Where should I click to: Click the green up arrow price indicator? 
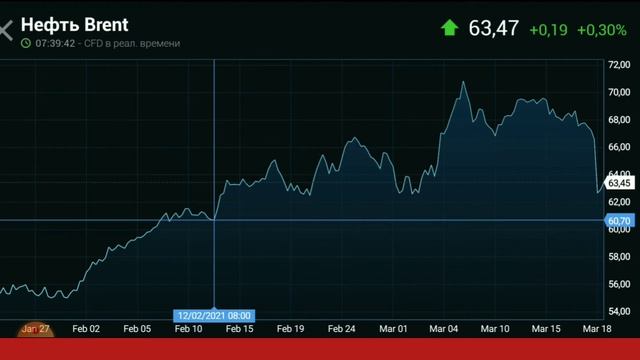449,28
